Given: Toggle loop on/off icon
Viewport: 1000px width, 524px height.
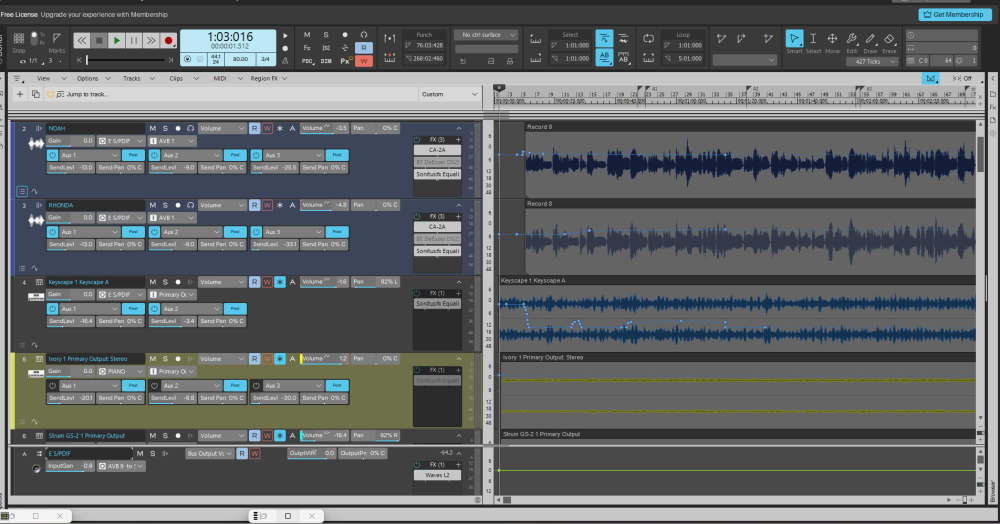Looking at the screenshot, I should 649,38.
